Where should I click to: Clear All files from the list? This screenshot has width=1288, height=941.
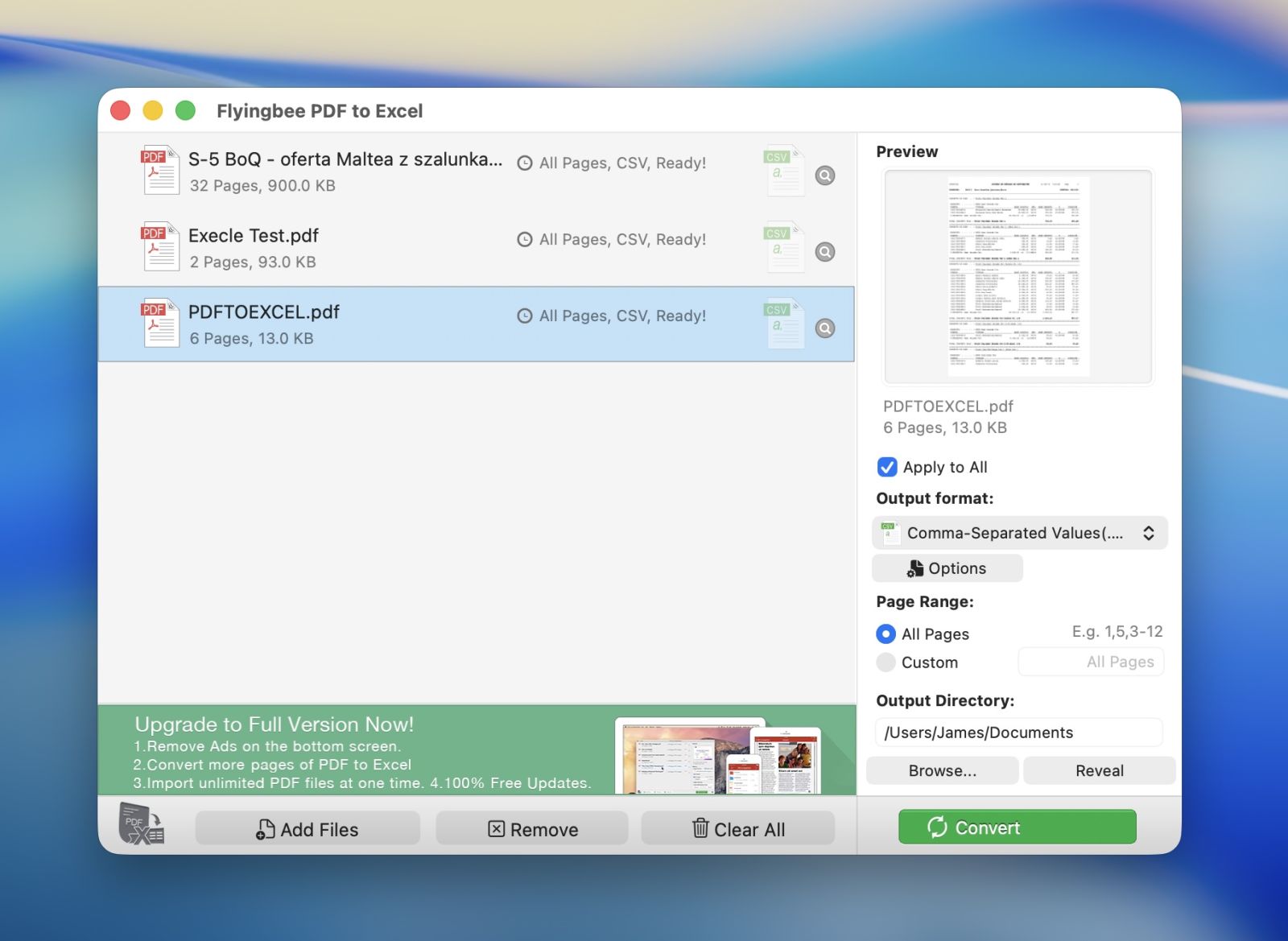(x=738, y=829)
